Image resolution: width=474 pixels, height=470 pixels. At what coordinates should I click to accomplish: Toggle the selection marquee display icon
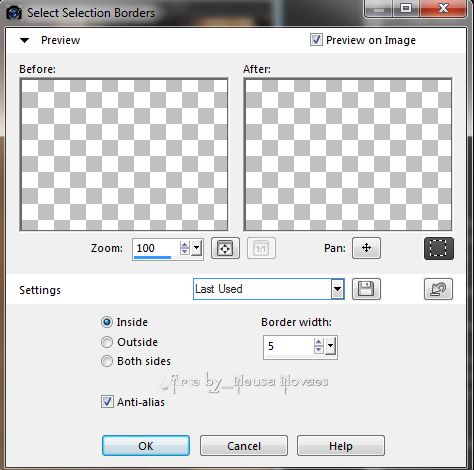(439, 248)
